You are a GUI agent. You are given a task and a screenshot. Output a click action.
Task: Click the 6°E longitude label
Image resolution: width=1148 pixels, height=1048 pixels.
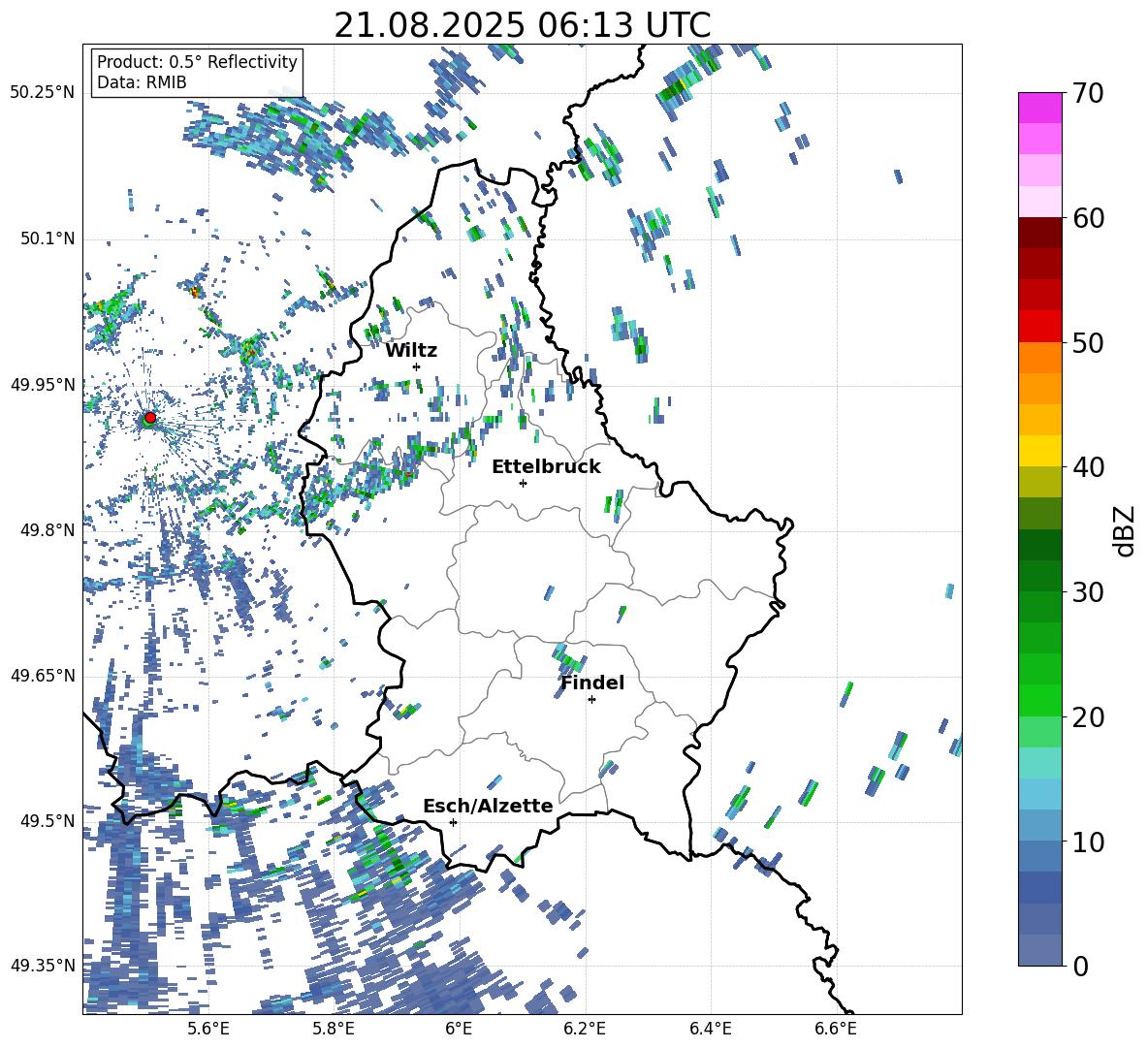point(459,1029)
